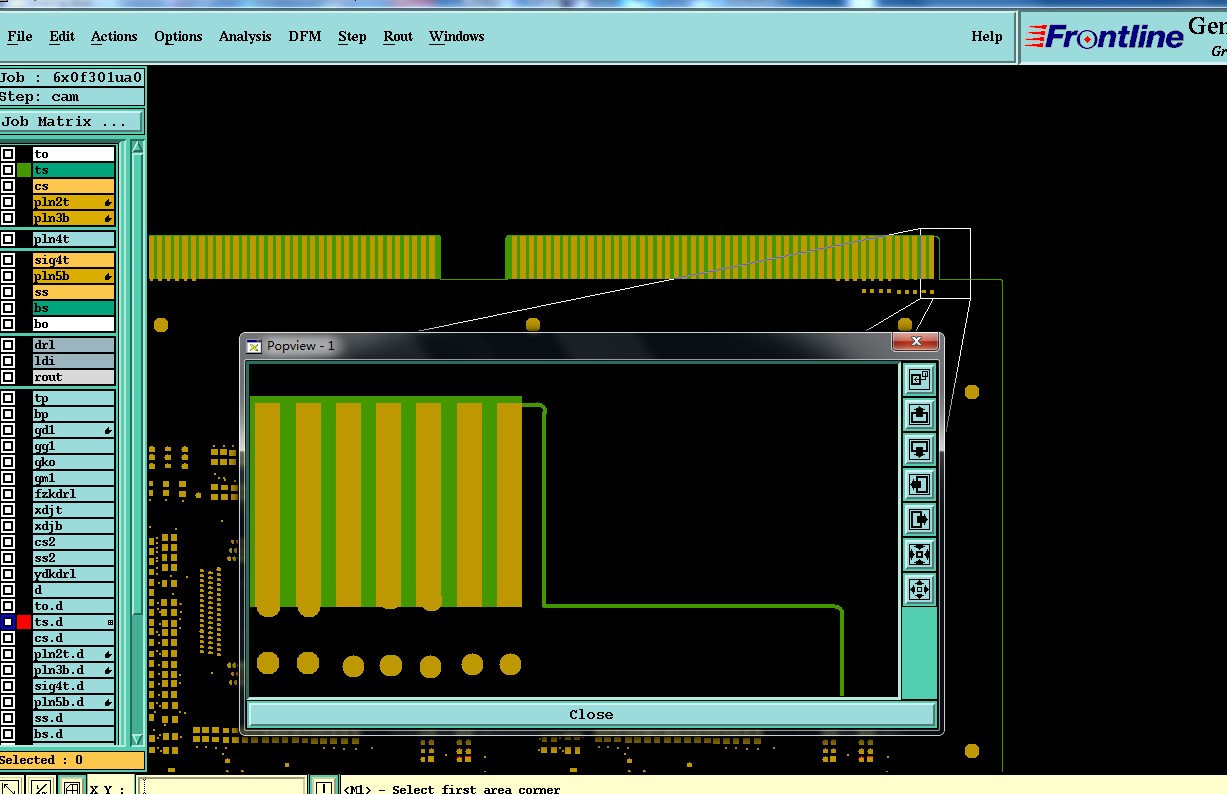Viewport: 1227px width, 794px height.
Task: Click the Step: cam label
Action: click(x=72, y=97)
